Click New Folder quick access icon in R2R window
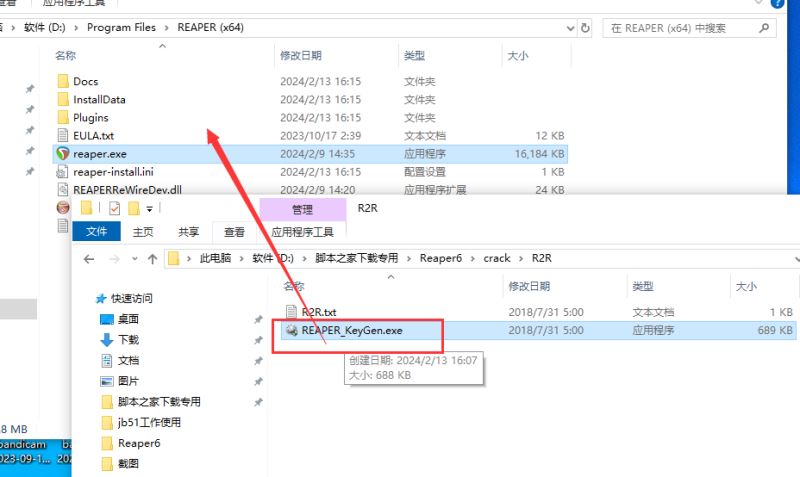The width and height of the screenshot is (800, 477). click(x=134, y=208)
